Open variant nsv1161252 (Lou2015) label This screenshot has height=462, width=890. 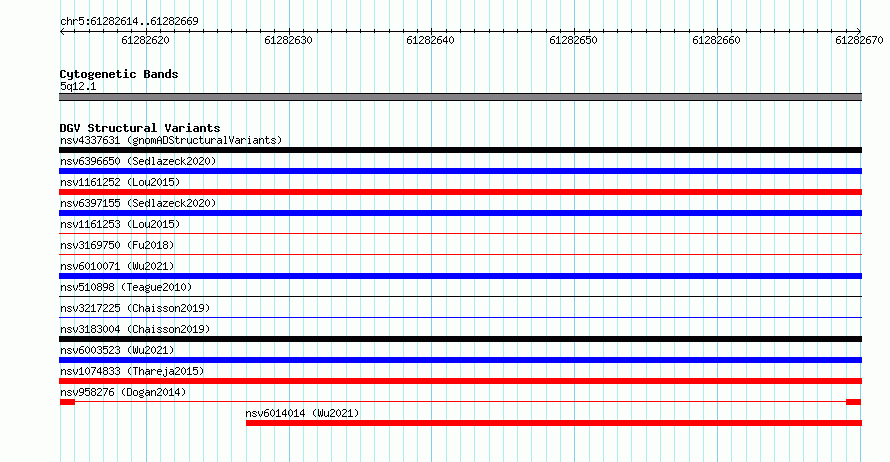click(120, 182)
